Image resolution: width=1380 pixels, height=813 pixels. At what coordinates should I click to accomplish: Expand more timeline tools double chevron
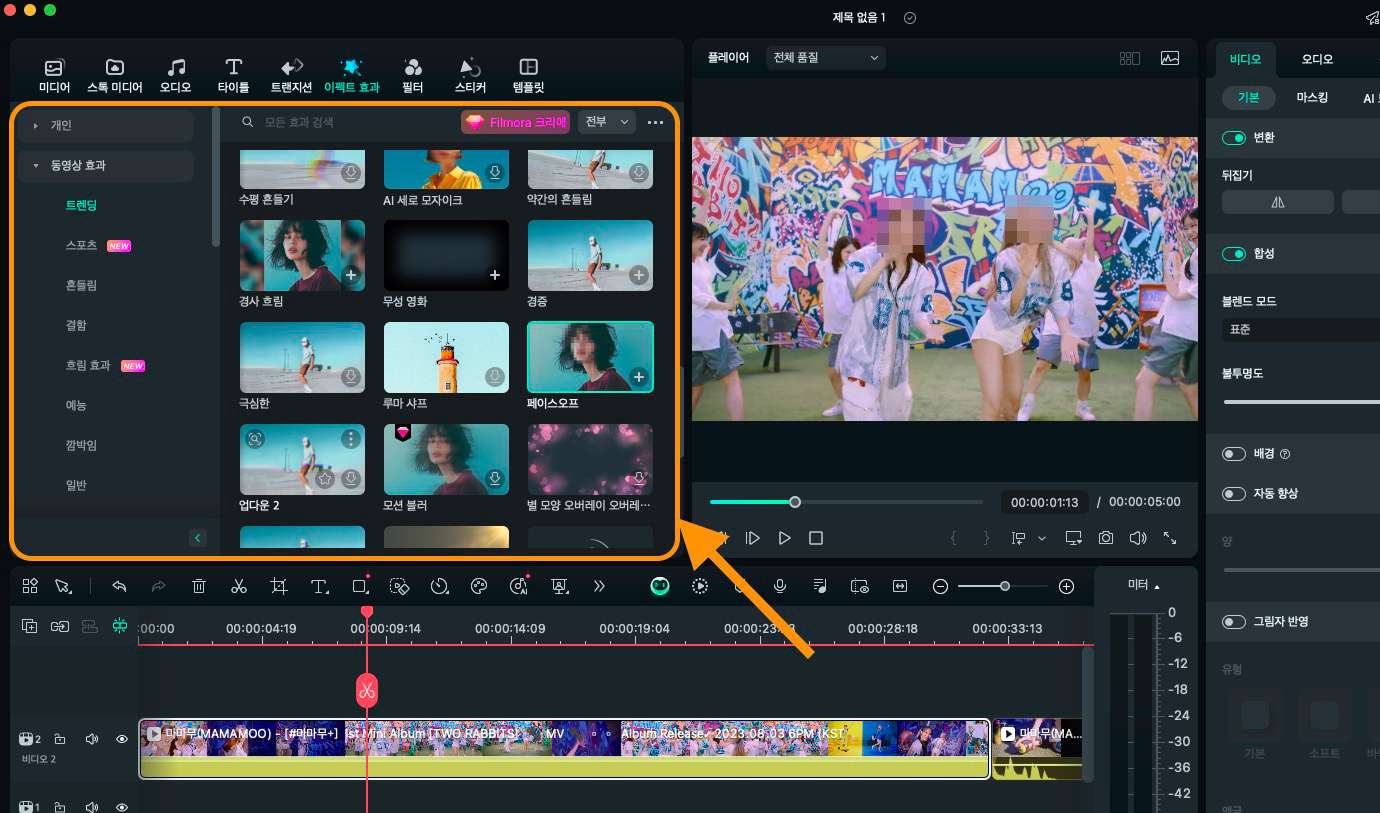[599, 586]
